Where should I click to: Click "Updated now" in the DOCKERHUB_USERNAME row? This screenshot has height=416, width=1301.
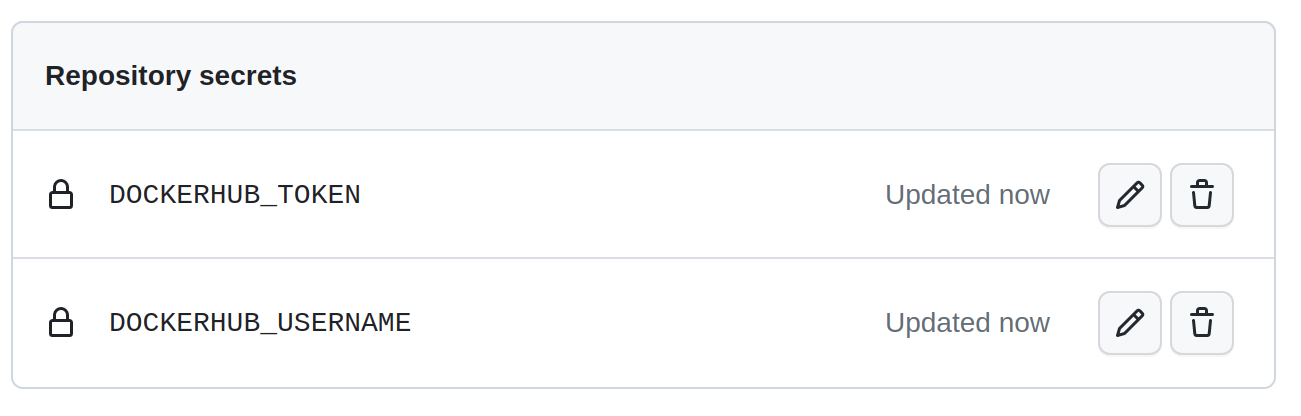(967, 323)
